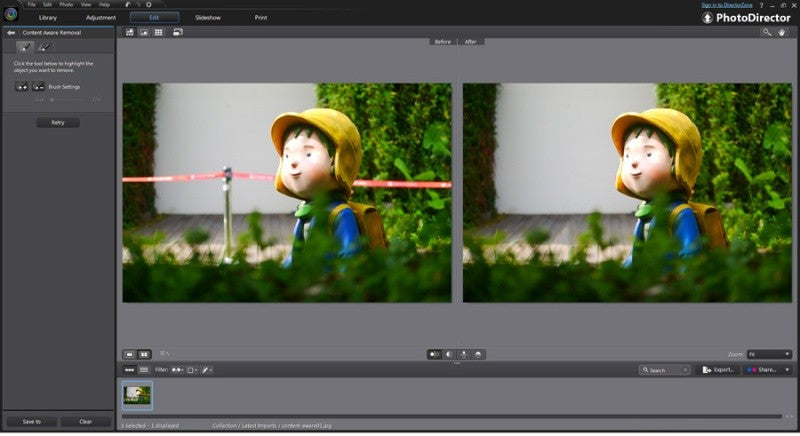Select the side-by-side before/after compare mode
This screenshot has height=436, width=800.
pos(434,354)
